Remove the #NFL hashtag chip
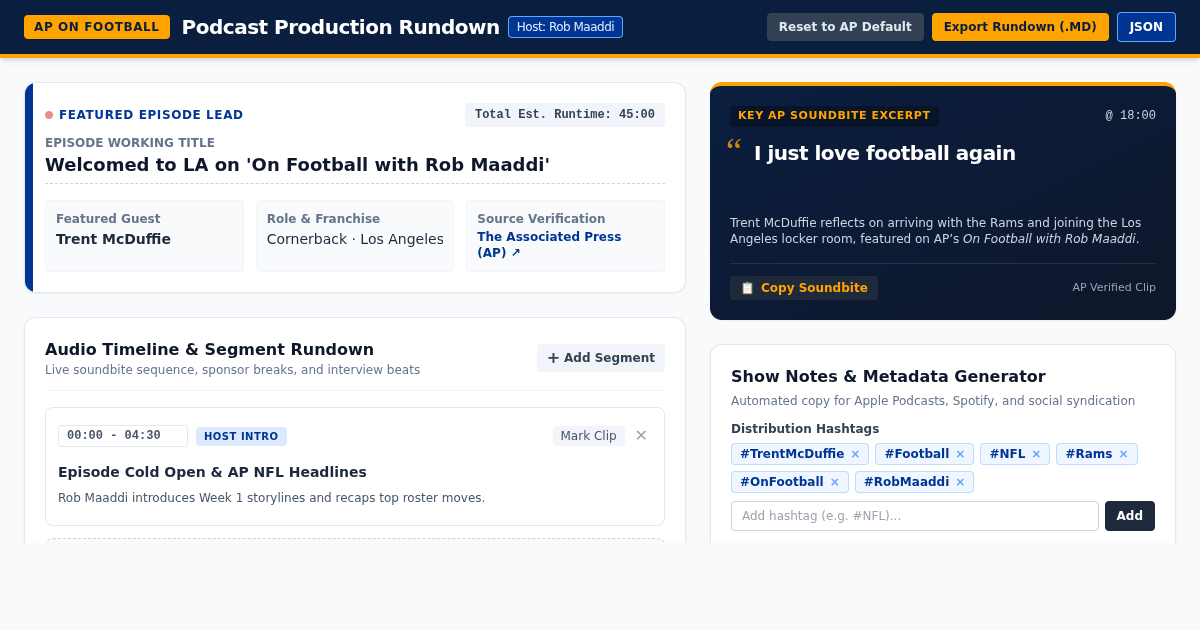 (x=1036, y=454)
